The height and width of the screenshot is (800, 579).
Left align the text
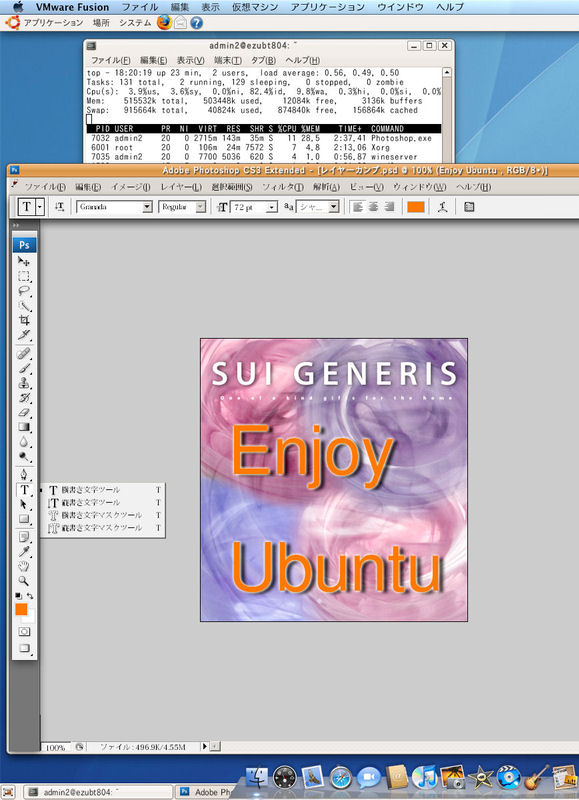click(x=358, y=207)
